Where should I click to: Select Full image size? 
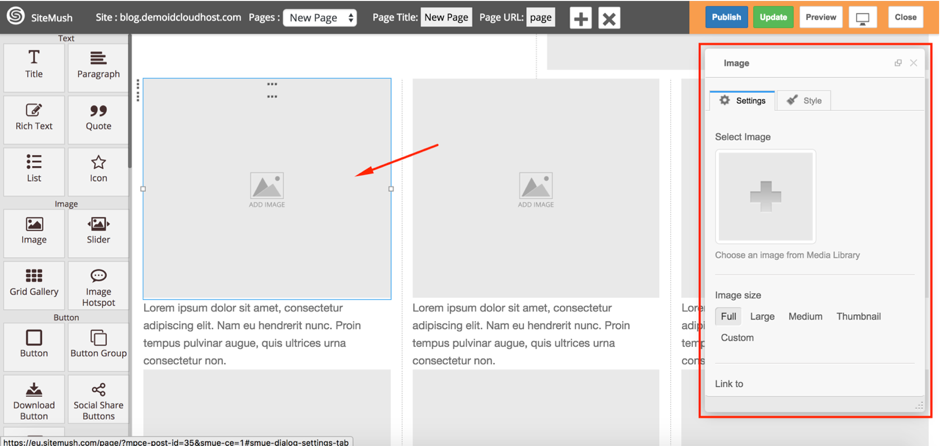tap(728, 317)
